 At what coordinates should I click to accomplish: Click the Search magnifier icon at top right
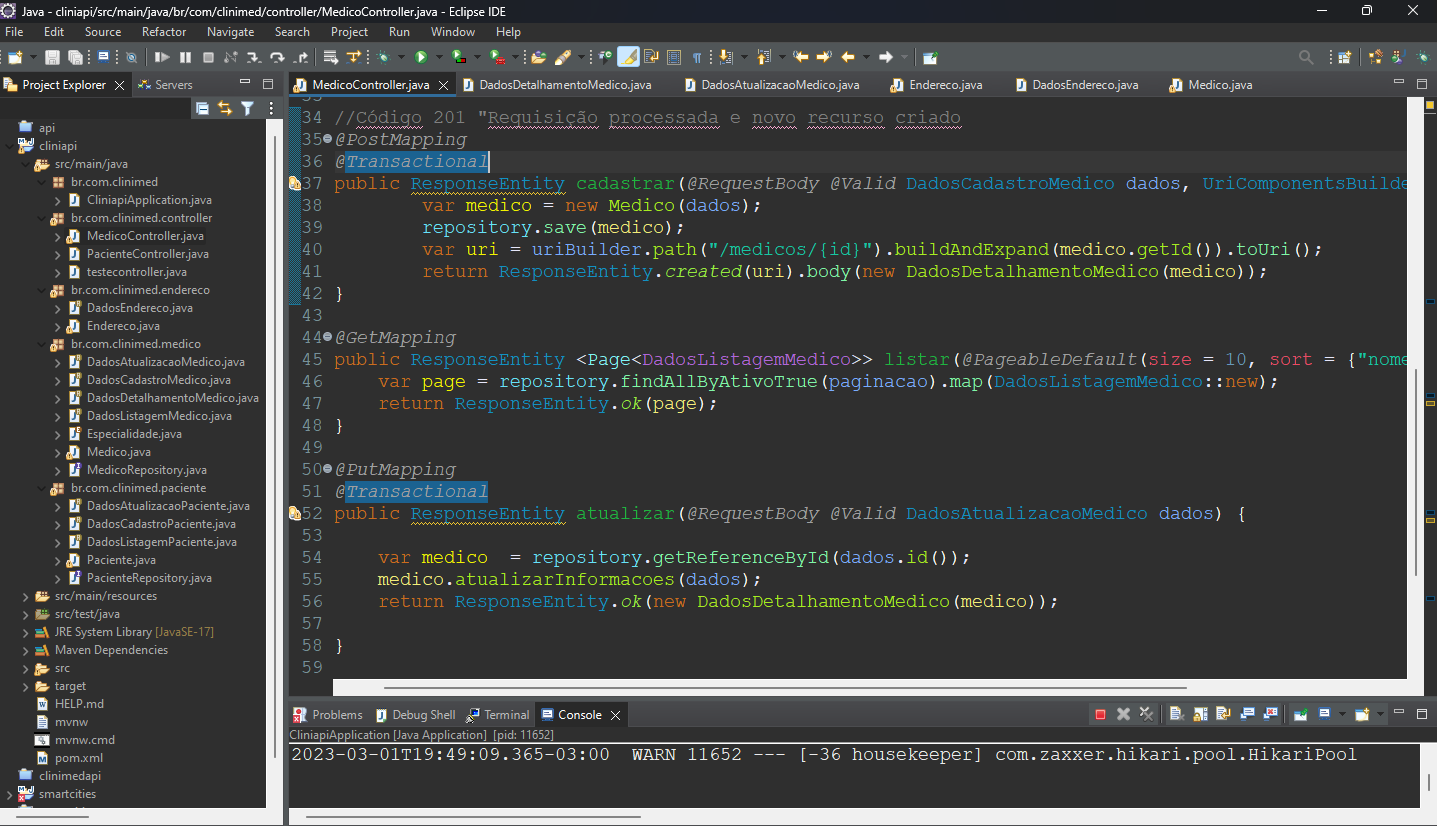pos(1306,57)
